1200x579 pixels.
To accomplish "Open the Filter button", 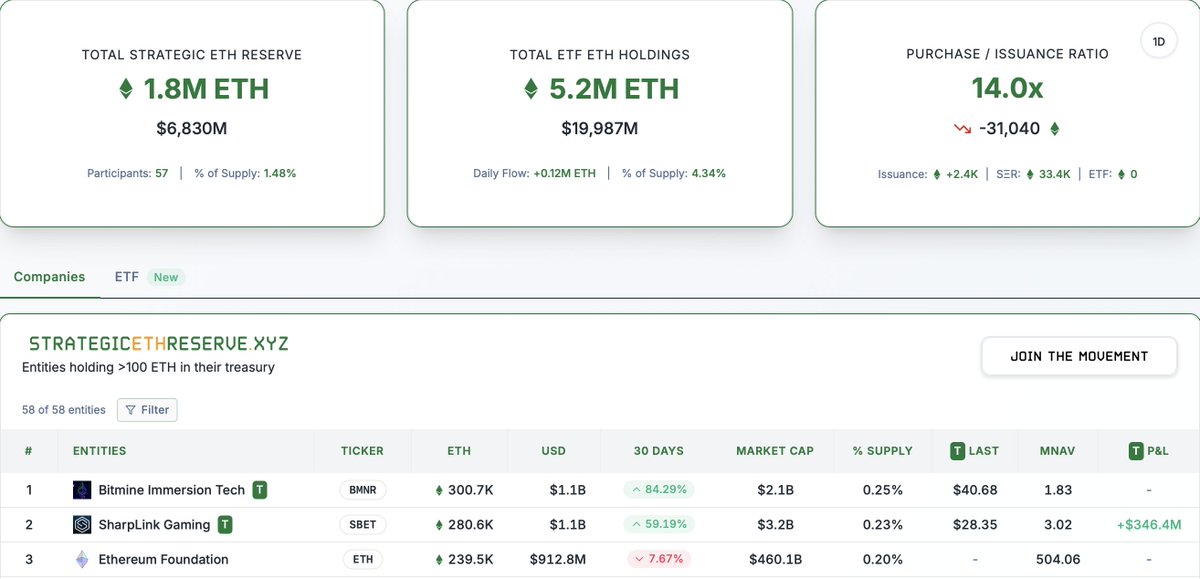I will pos(148,410).
